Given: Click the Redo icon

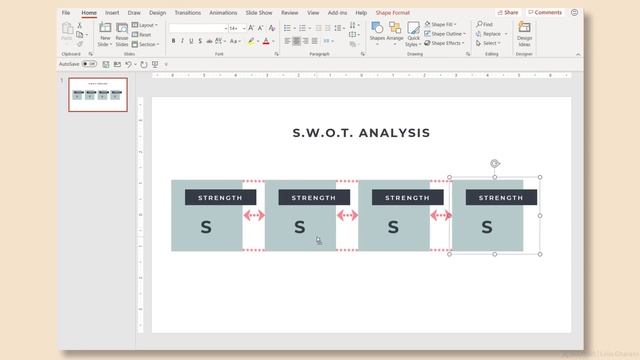Looking at the screenshot, I should 144,64.
